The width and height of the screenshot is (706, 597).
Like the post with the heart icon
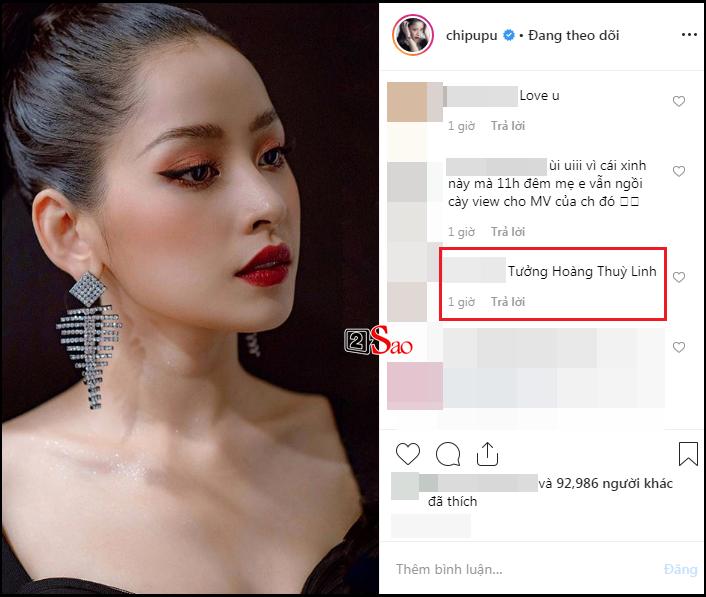click(x=407, y=453)
